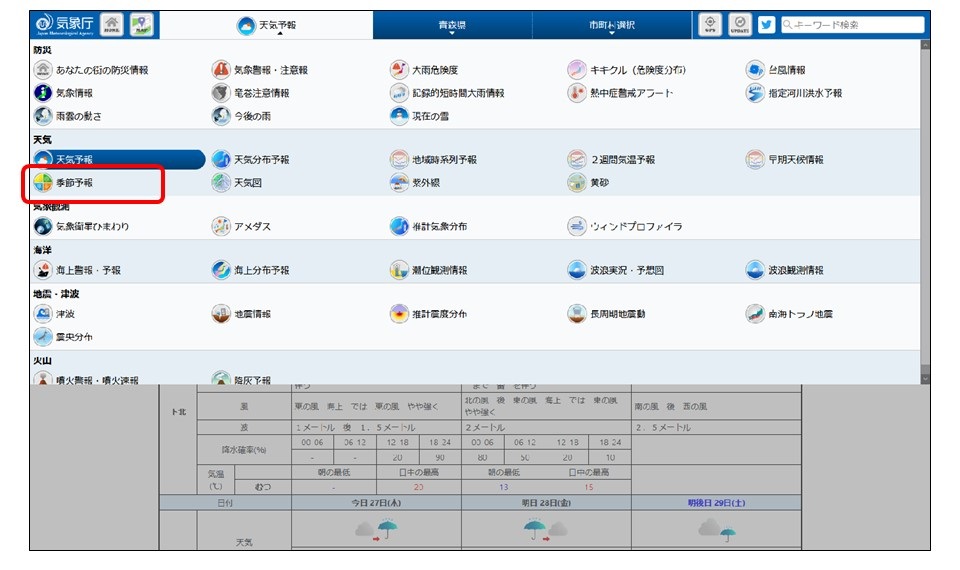The width and height of the screenshot is (960, 570).
Task: Click the 今日 27日(木) column header
Action: (x=376, y=503)
